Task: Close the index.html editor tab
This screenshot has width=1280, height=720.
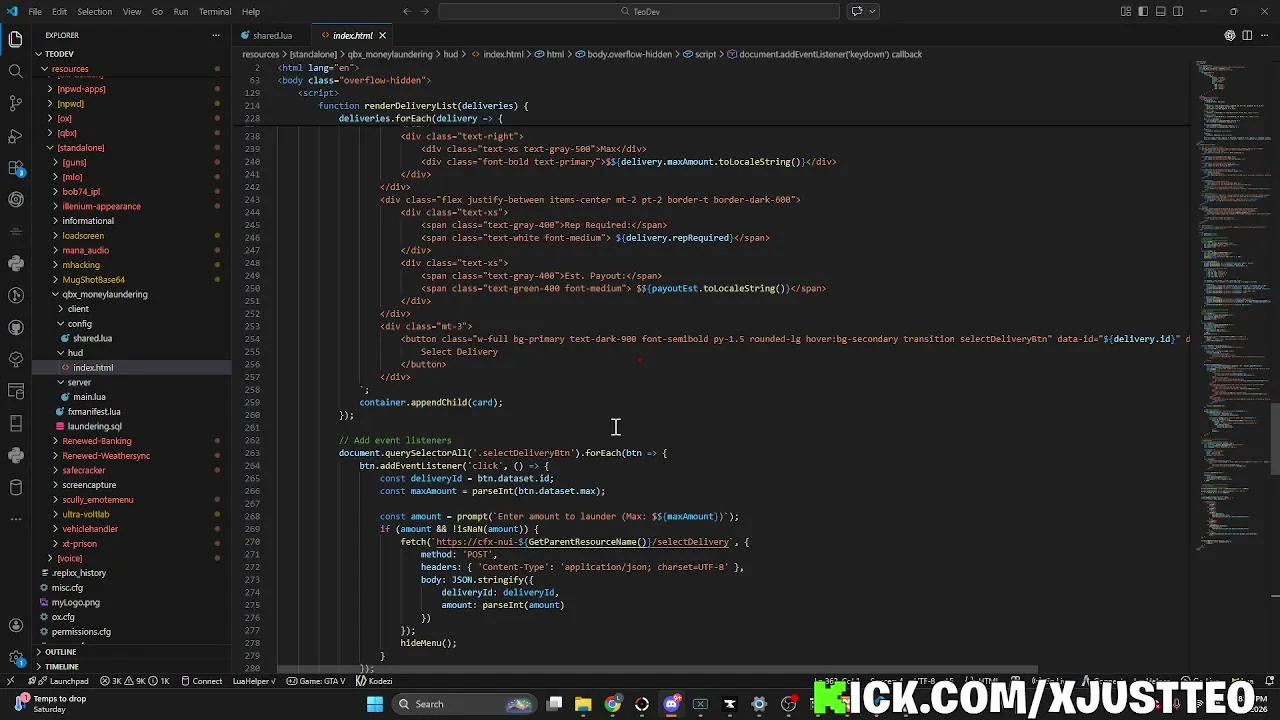Action: (x=382, y=35)
